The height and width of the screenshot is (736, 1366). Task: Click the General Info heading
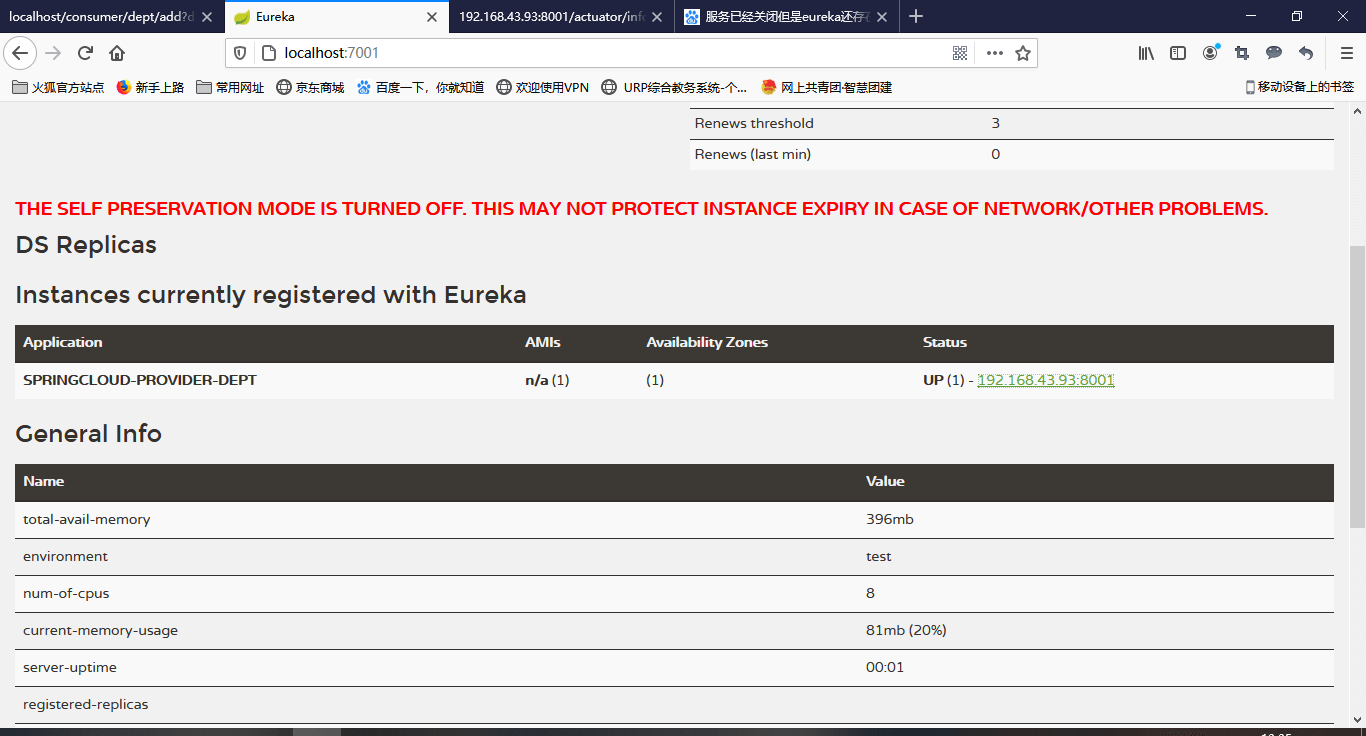88,434
